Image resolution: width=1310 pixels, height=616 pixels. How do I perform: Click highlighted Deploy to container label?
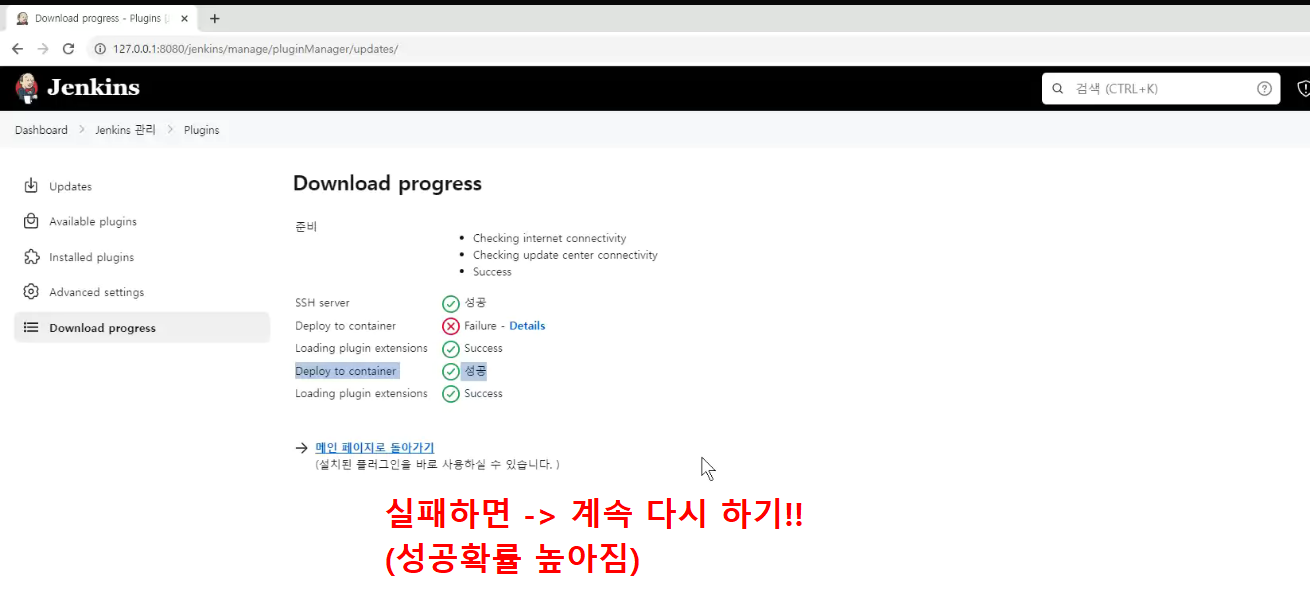(346, 371)
